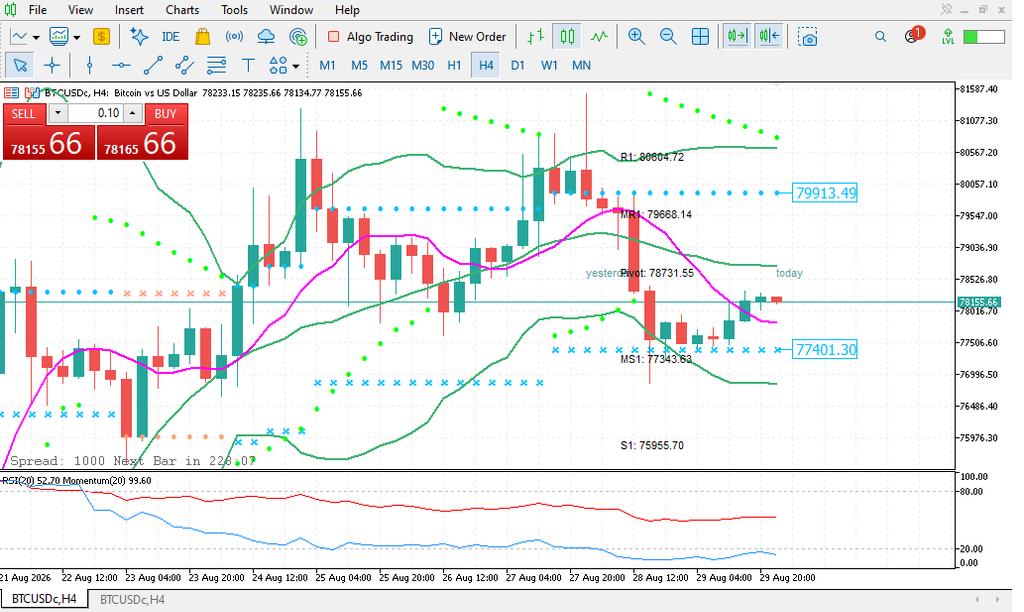
Task: Select the text label tool
Action: coord(248,65)
